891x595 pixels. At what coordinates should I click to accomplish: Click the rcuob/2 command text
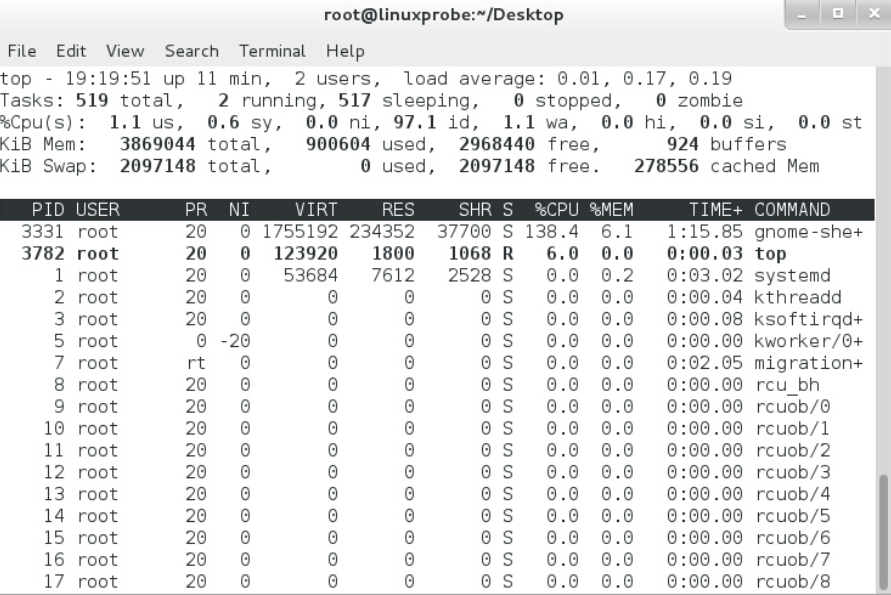[792, 451]
